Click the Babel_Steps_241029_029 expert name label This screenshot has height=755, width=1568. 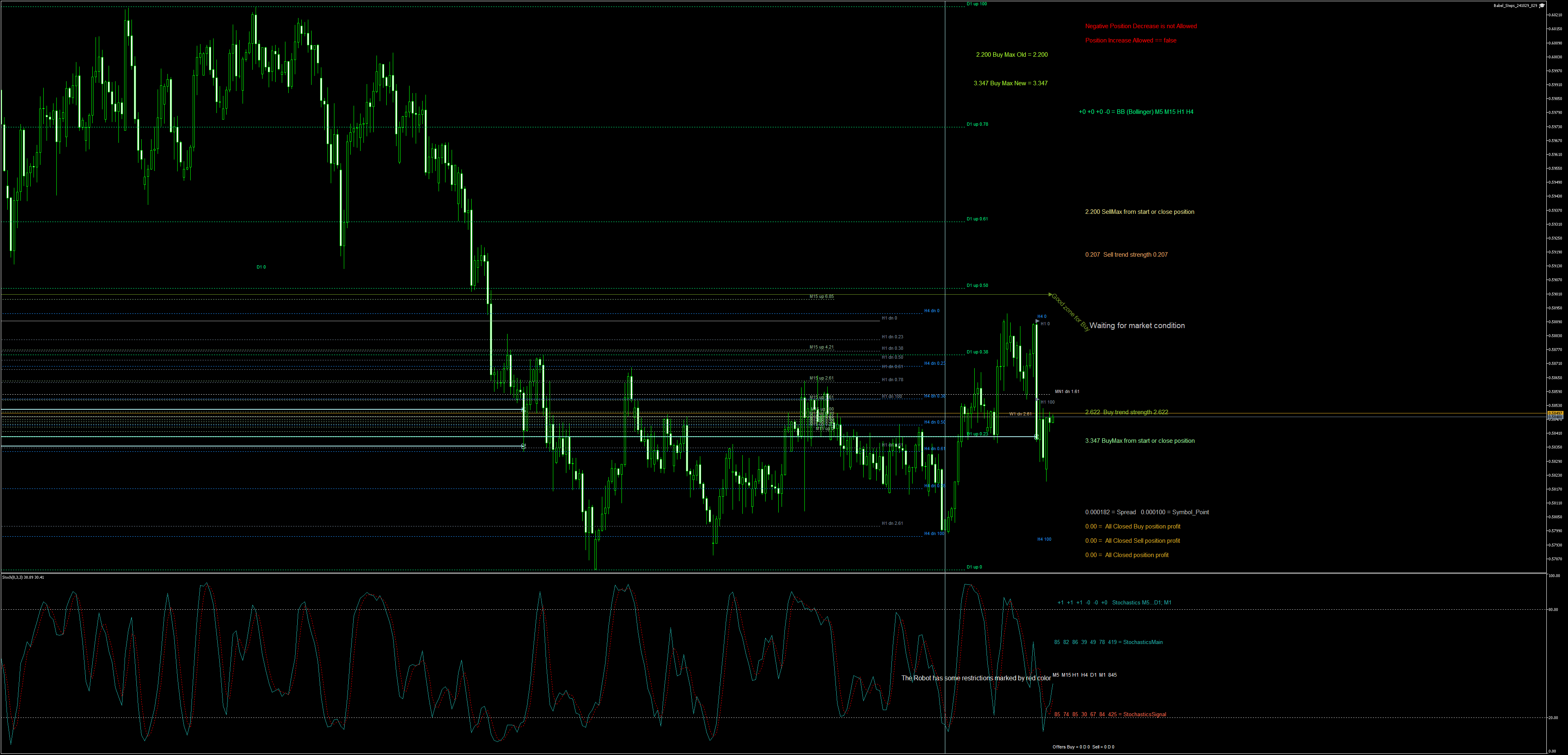(1515, 5)
